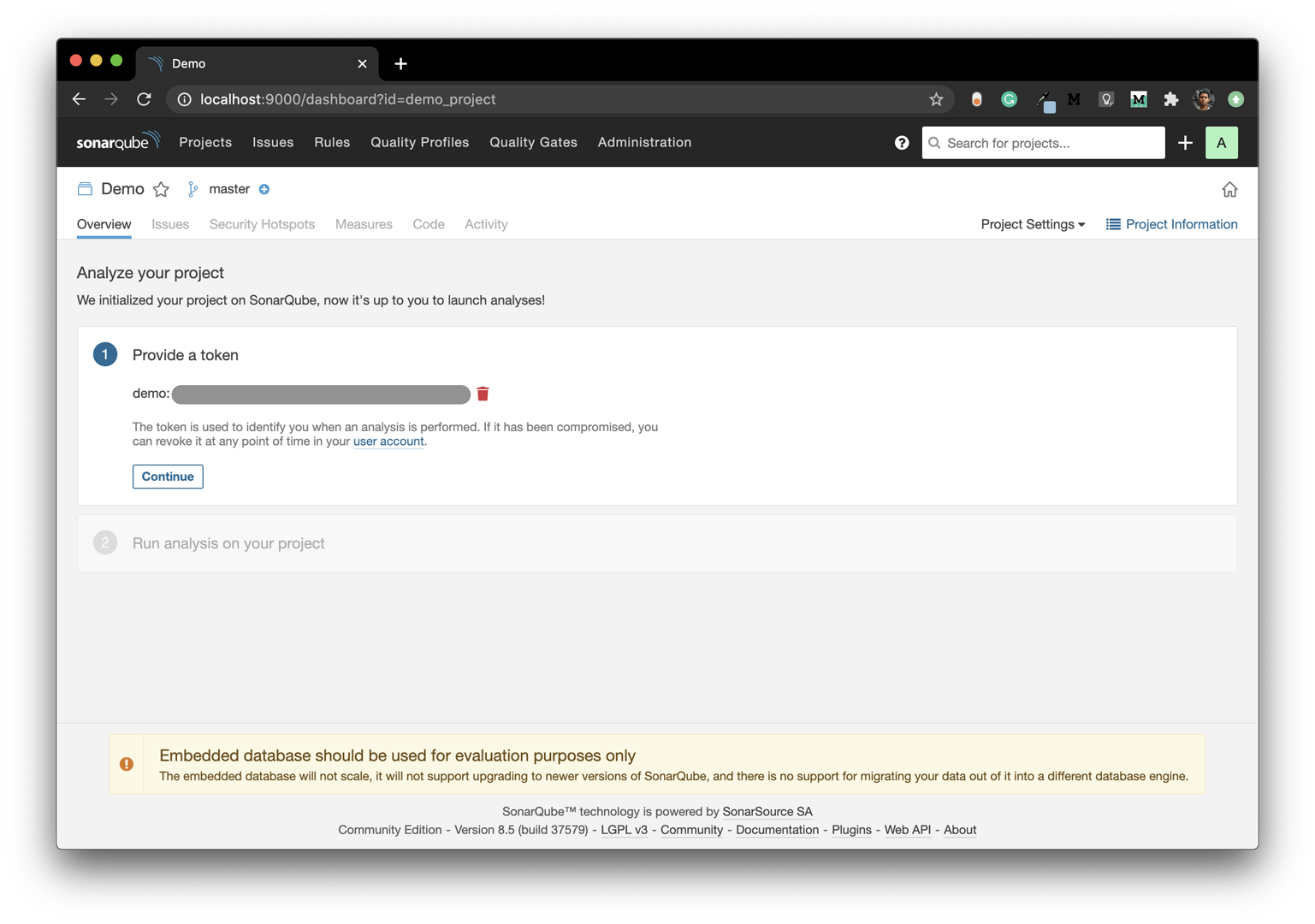Bookmark page with address bar star
Image resolution: width=1315 pixels, height=924 pixels.
(936, 99)
